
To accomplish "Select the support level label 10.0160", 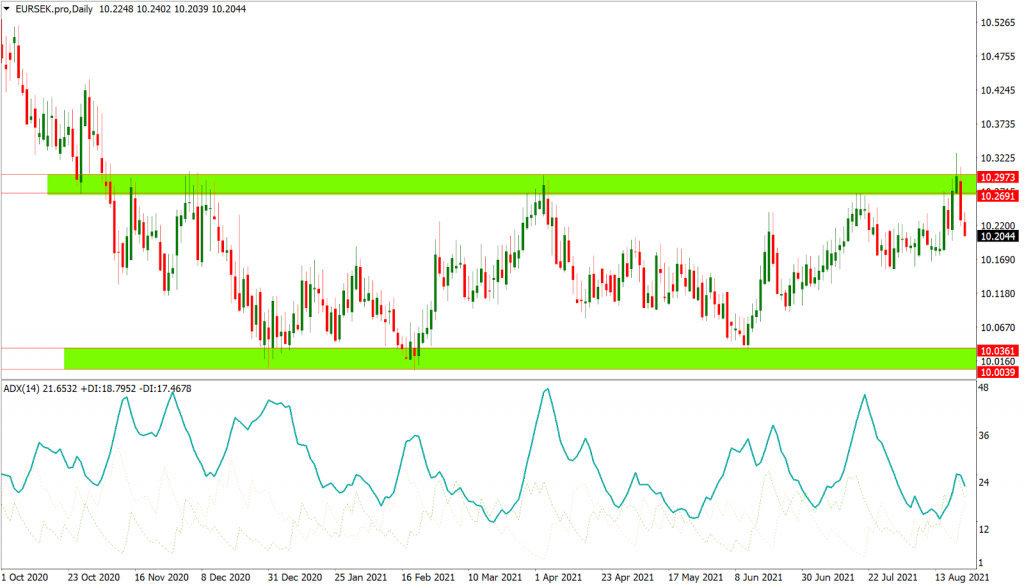I will (998, 363).
